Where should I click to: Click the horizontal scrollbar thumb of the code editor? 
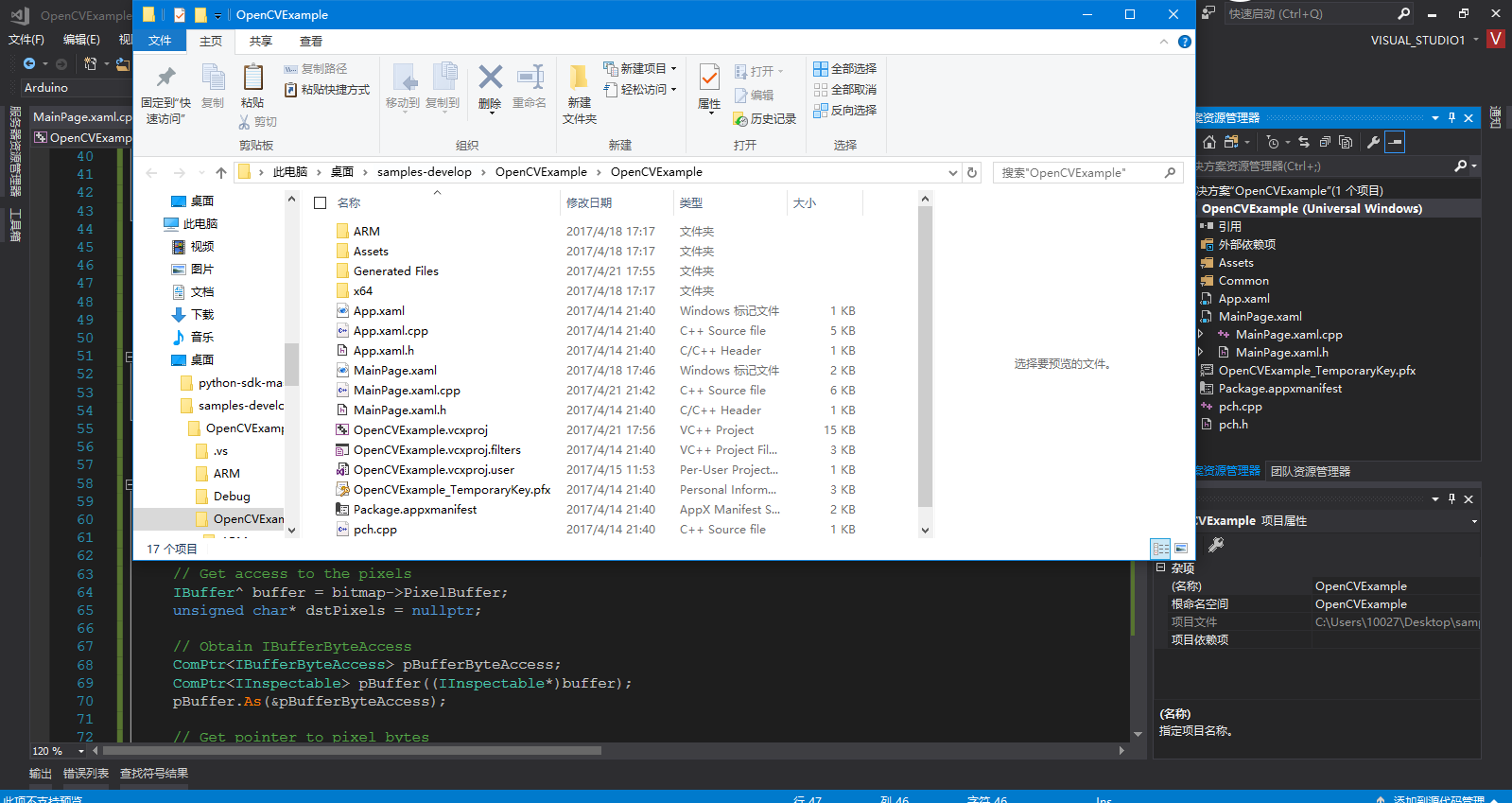(352, 751)
